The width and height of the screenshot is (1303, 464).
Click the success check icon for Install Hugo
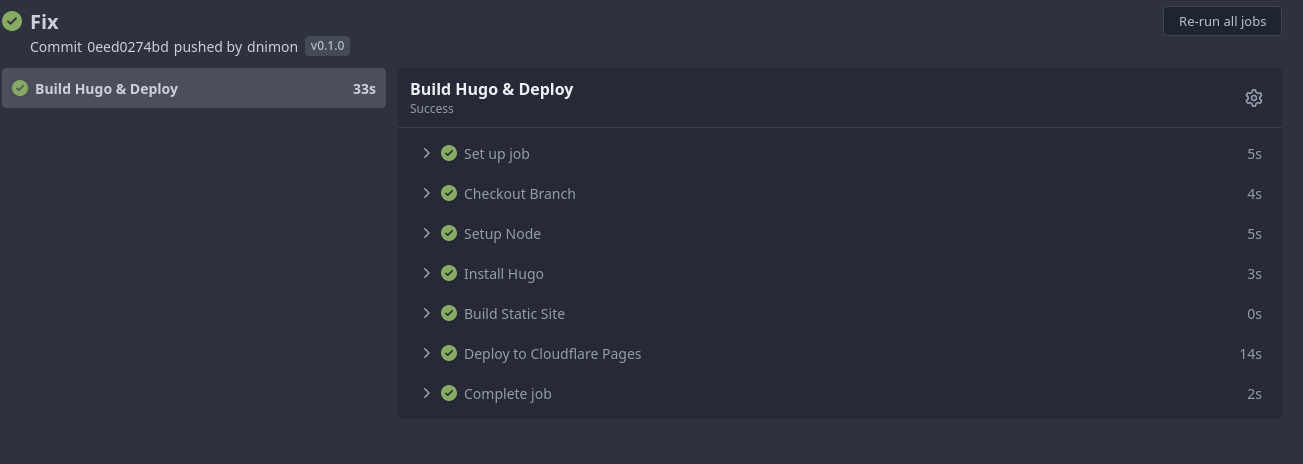tap(449, 274)
